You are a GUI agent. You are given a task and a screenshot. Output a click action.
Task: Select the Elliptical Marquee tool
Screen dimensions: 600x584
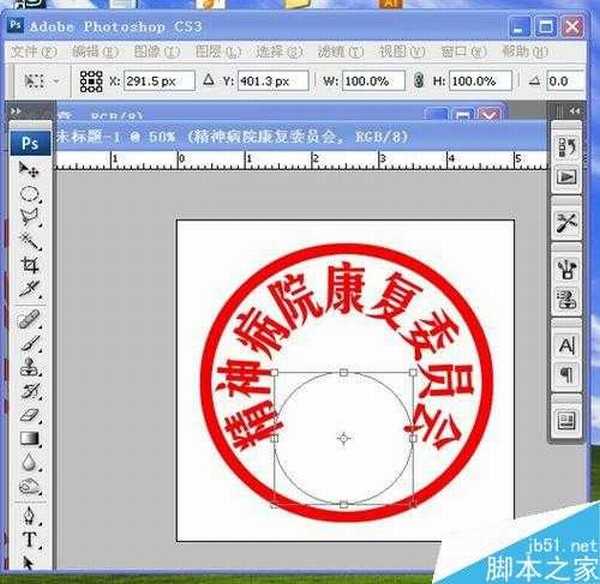click(x=30, y=194)
